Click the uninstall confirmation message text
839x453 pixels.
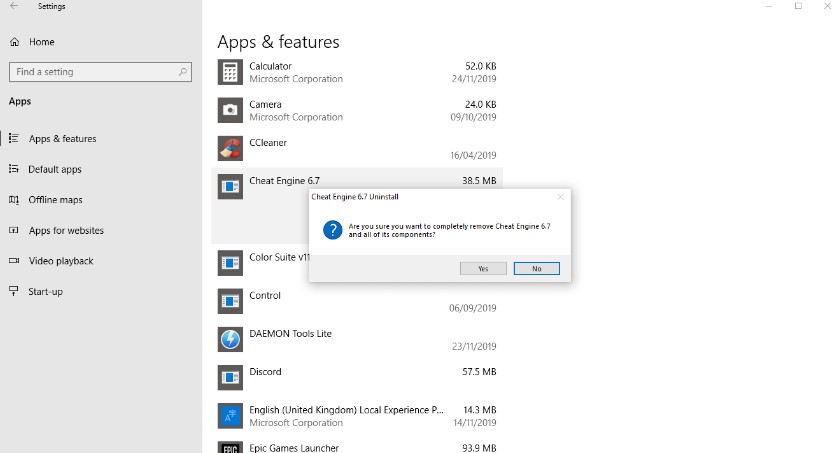click(x=449, y=231)
